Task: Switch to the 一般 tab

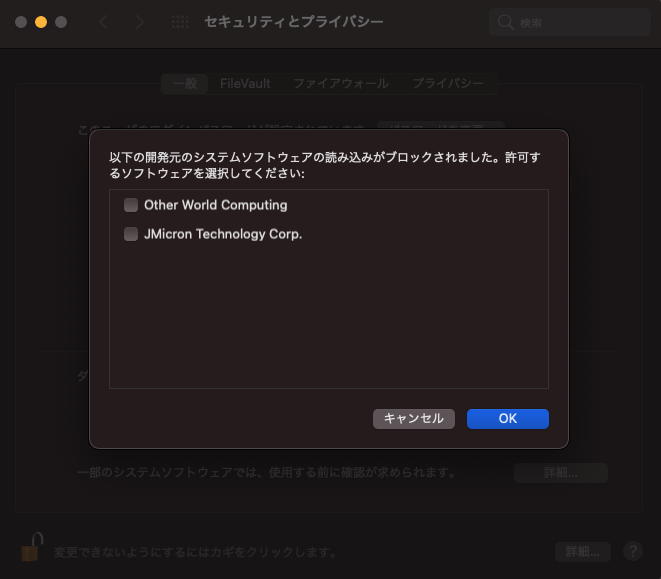Action: tap(185, 83)
